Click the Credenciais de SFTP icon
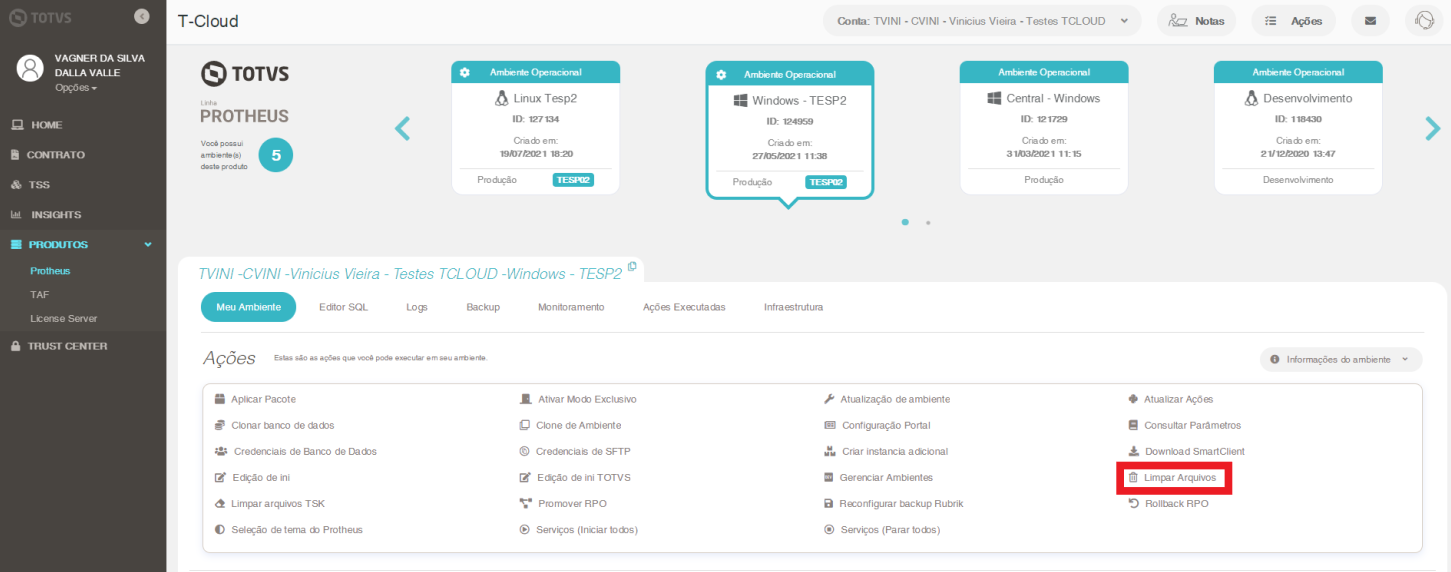Viewport: 1451px width, 572px height. [x=524, y=451]
